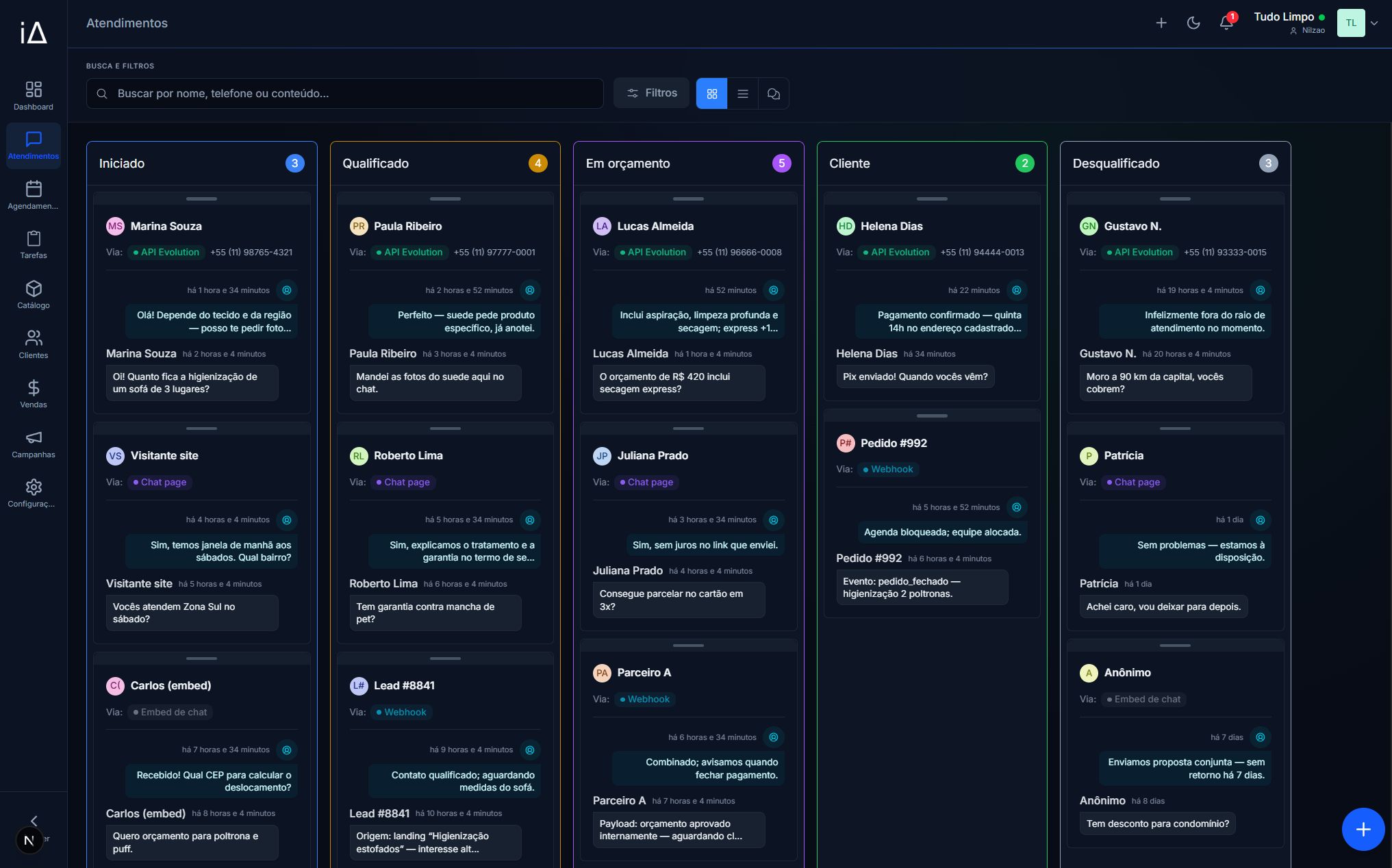The width and height of the screenshot is (1392, 868).
Task: Open Campanhas megaphone in sidebar
Action: [34, 444]
